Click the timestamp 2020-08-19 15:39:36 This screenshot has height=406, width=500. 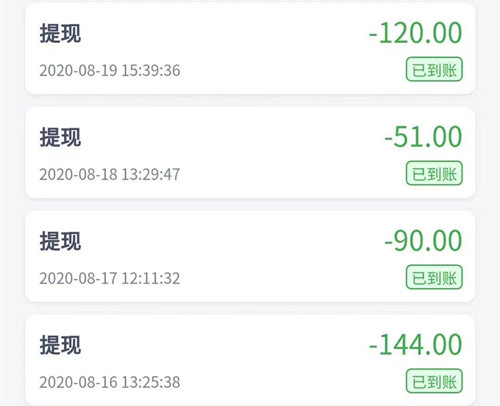(x=110, y=70)
